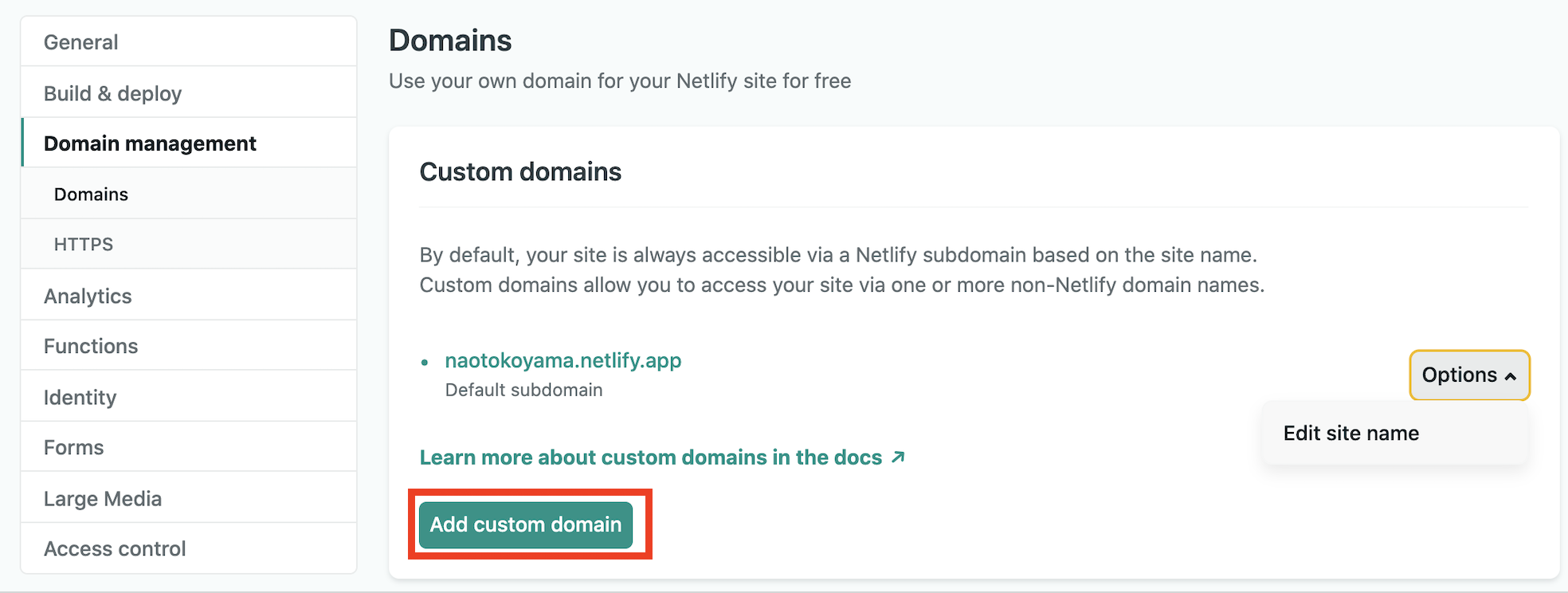Select the Domains sub-item in sidebar
Image resolution: width=1568 pixels, height=593 pixels.
(91, 194)
